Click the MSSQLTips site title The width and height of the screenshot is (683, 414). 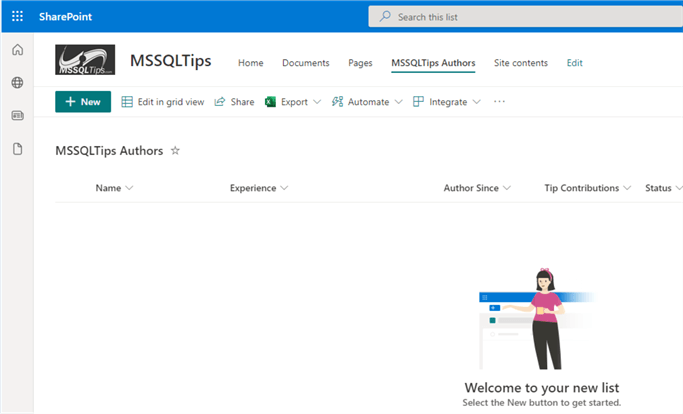pyautogui.click(x=171, y=60)
